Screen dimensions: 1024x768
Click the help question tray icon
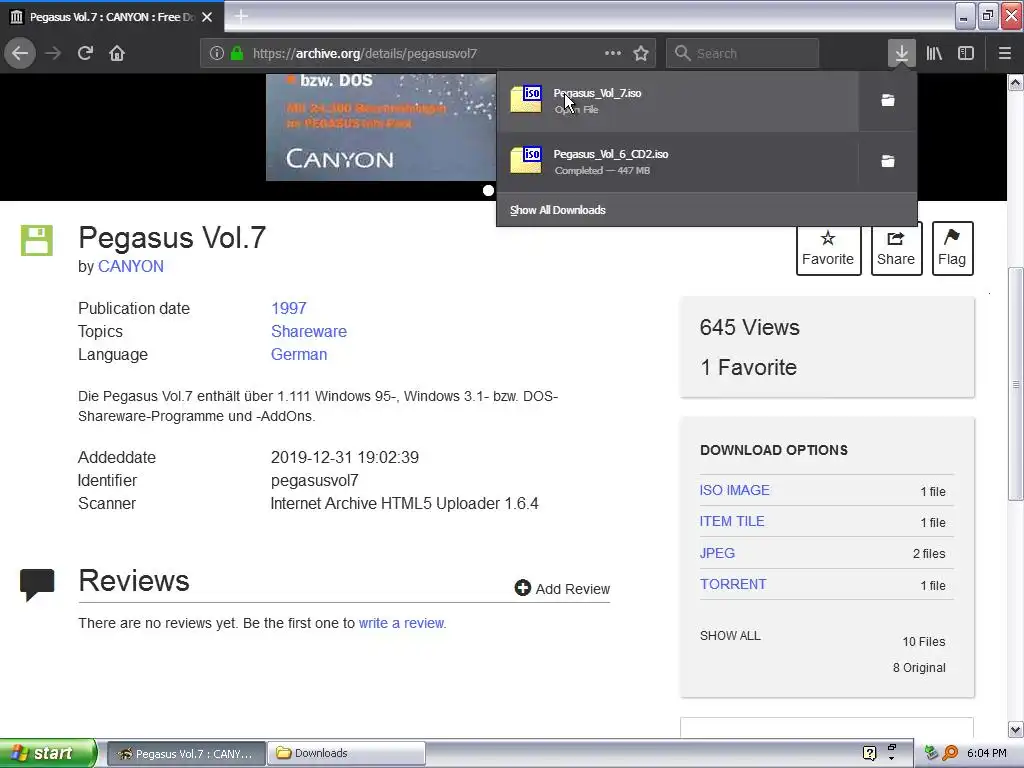(x=869, y=753)
